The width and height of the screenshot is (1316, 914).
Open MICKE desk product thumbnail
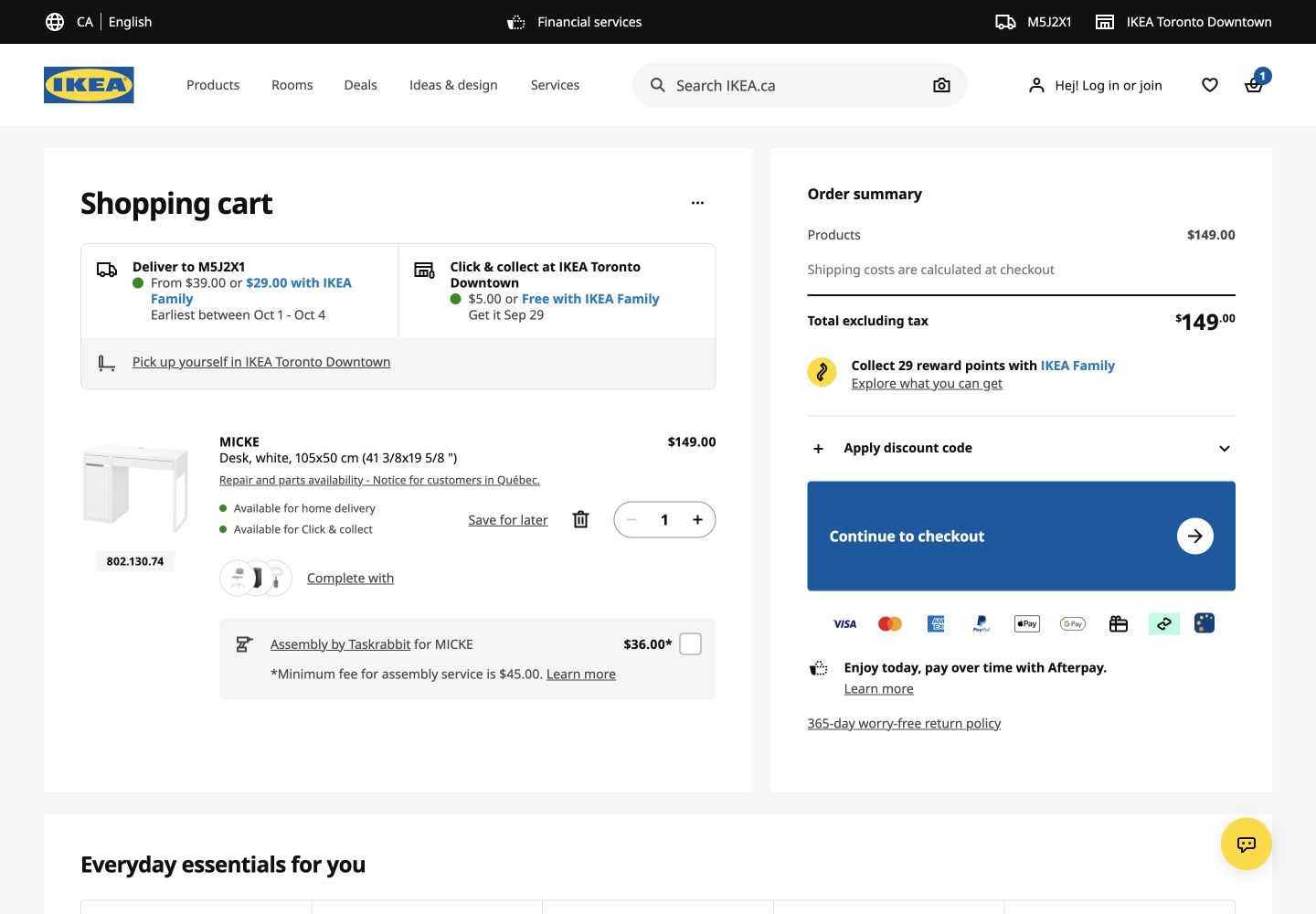click(135, 489)
